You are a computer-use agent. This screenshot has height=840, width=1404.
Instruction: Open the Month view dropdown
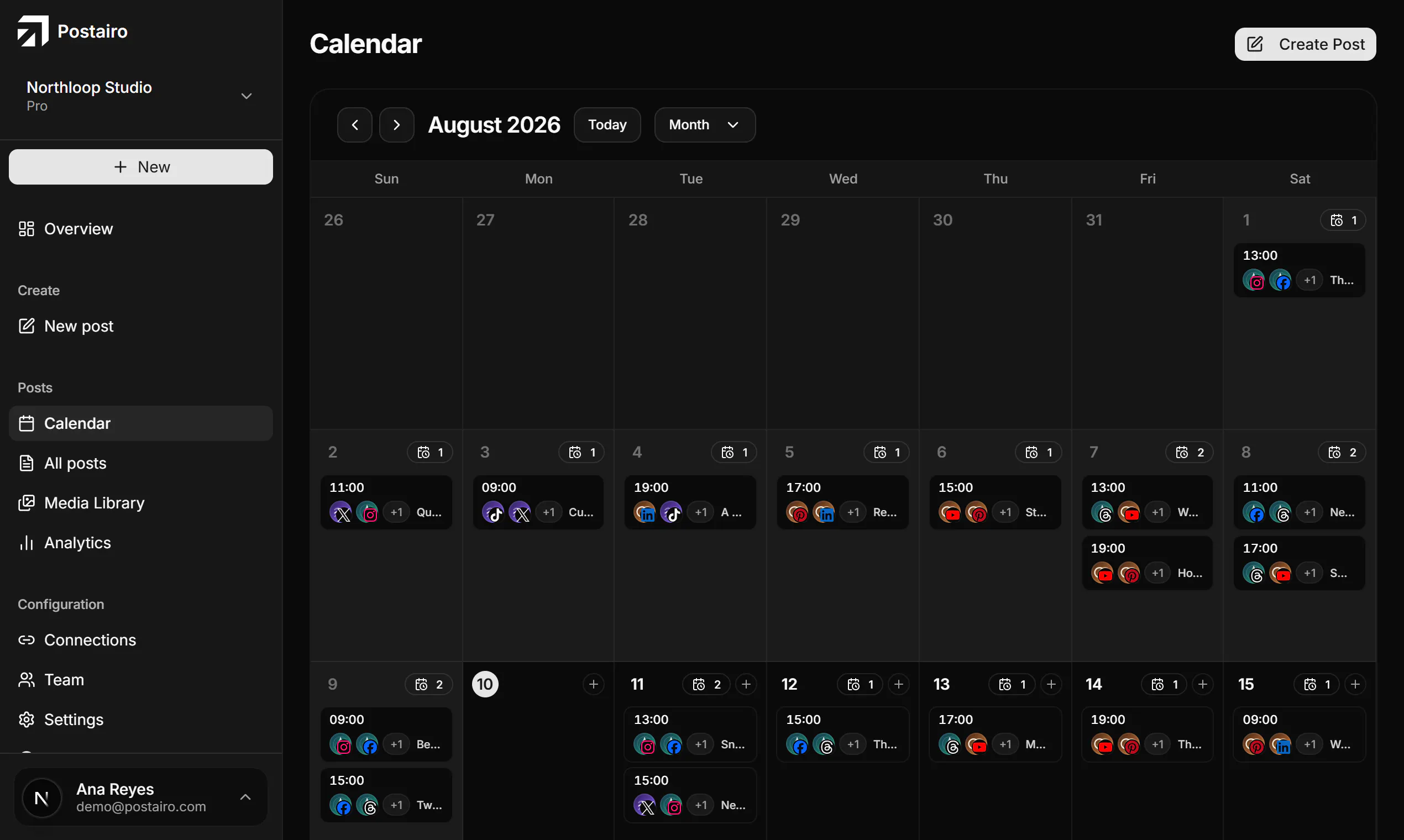tap(705, 124)
